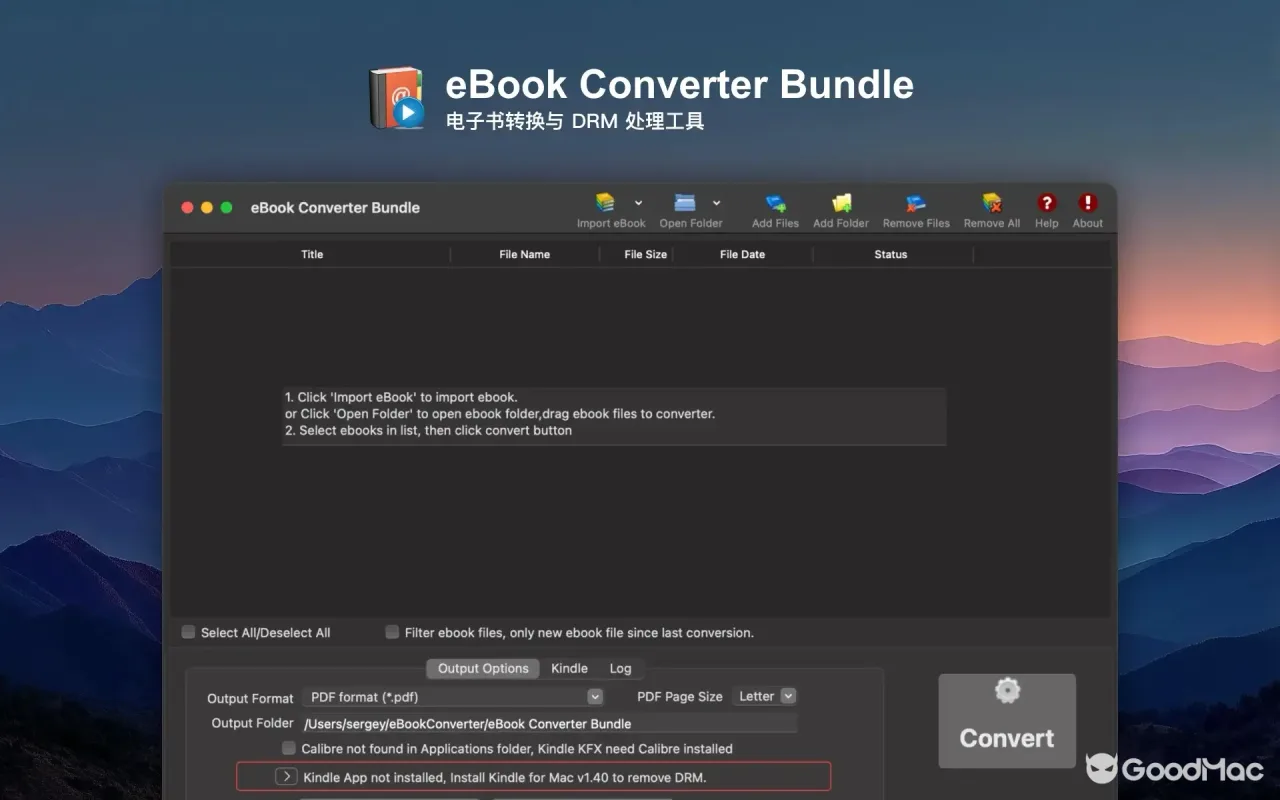Click the red close window button

[187, 208]
